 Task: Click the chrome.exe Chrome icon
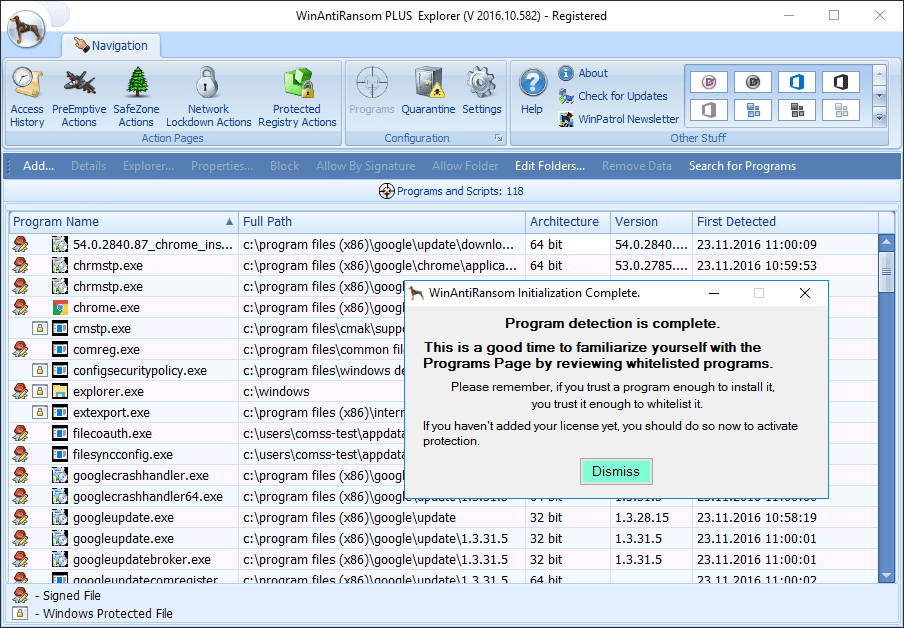coord(60,308)
